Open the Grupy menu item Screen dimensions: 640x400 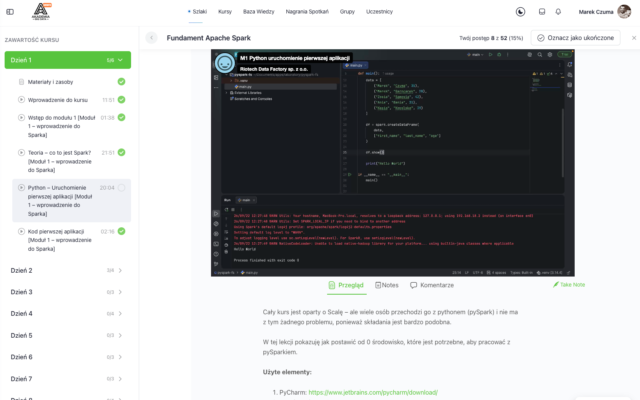pos(347,12)
